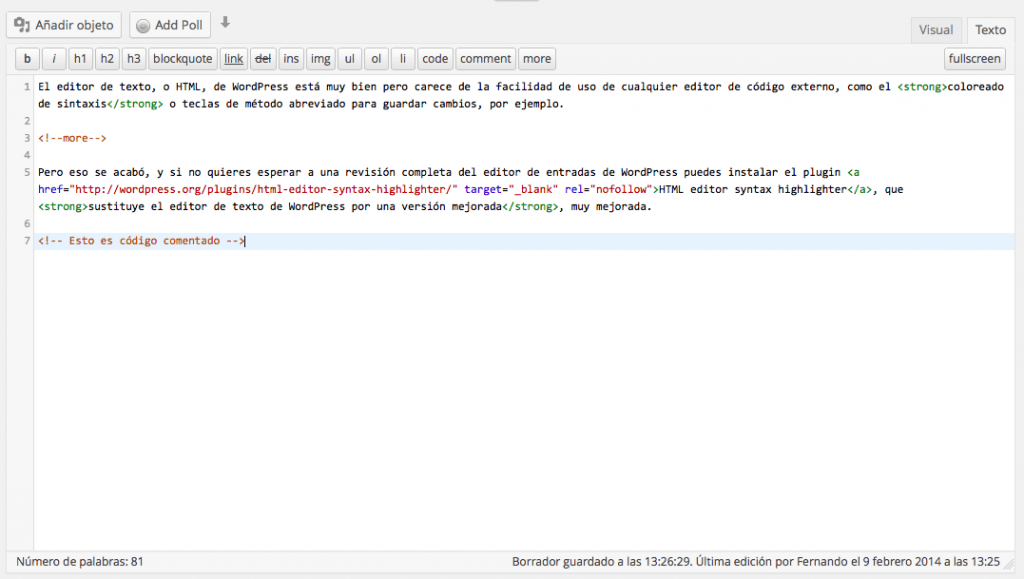Insert an ins tag from the toolbar
1024x579 pixels.
tap(291, 58)
